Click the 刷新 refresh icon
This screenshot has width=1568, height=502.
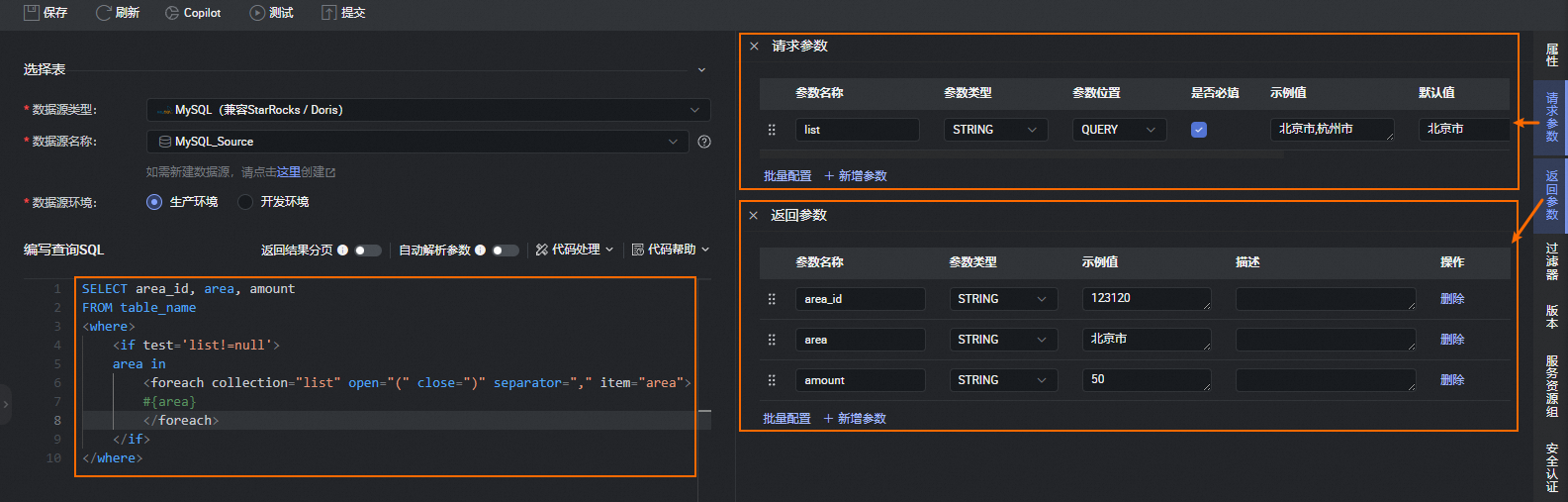[103, 13]
